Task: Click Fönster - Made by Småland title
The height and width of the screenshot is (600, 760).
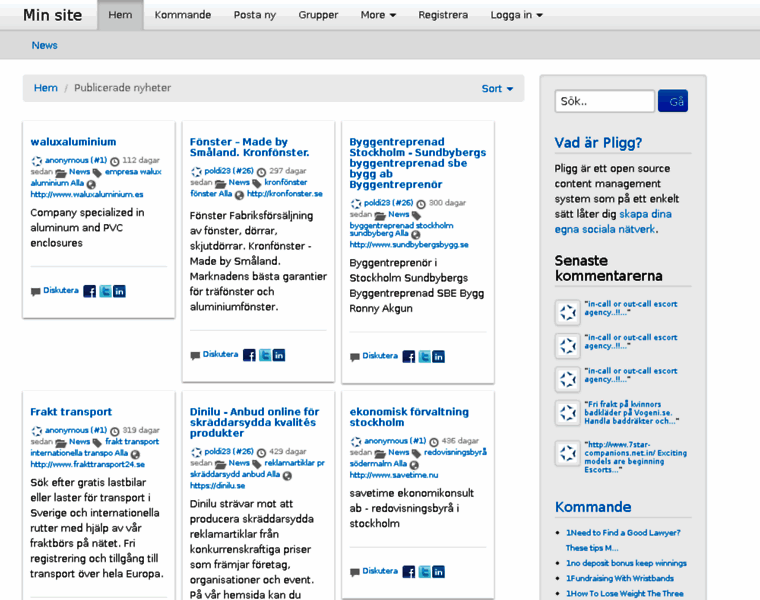Action: click(x=249, y=147)
